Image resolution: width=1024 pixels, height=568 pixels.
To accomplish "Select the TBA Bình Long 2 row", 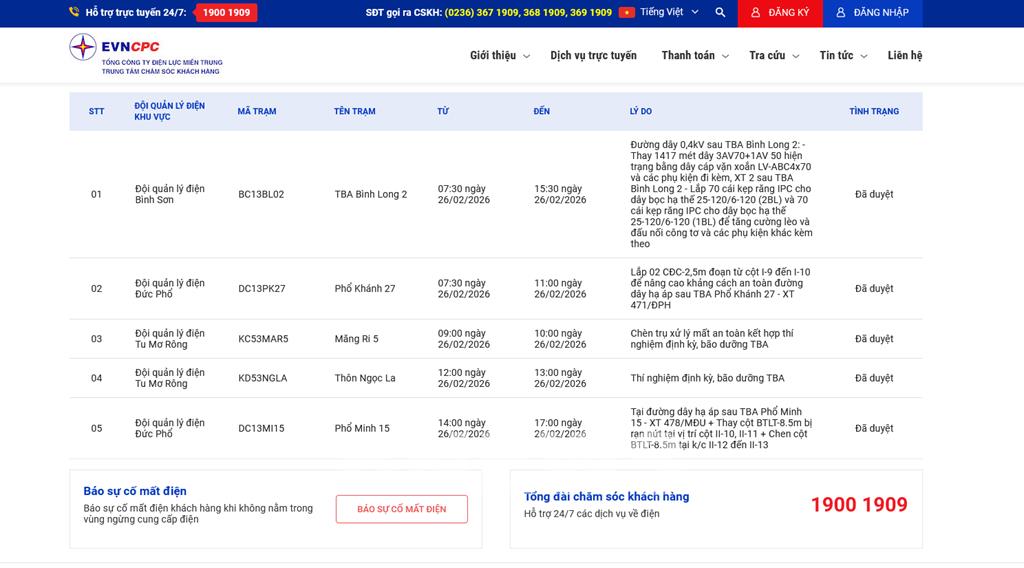I will point(371,194).
